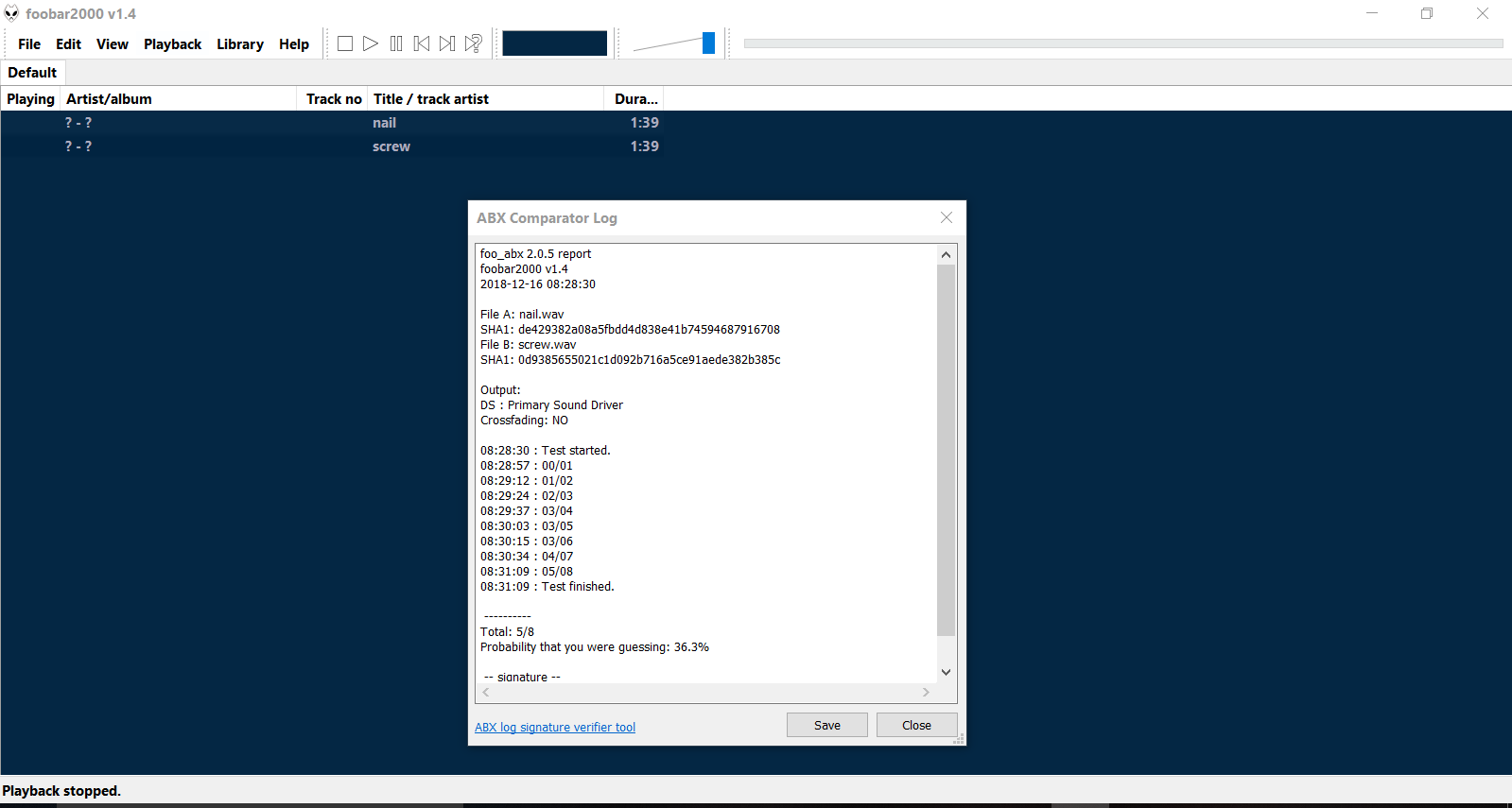Click the playback seek bar
This screenshot has width=1512, height=808.
[x=1123, y=43]
